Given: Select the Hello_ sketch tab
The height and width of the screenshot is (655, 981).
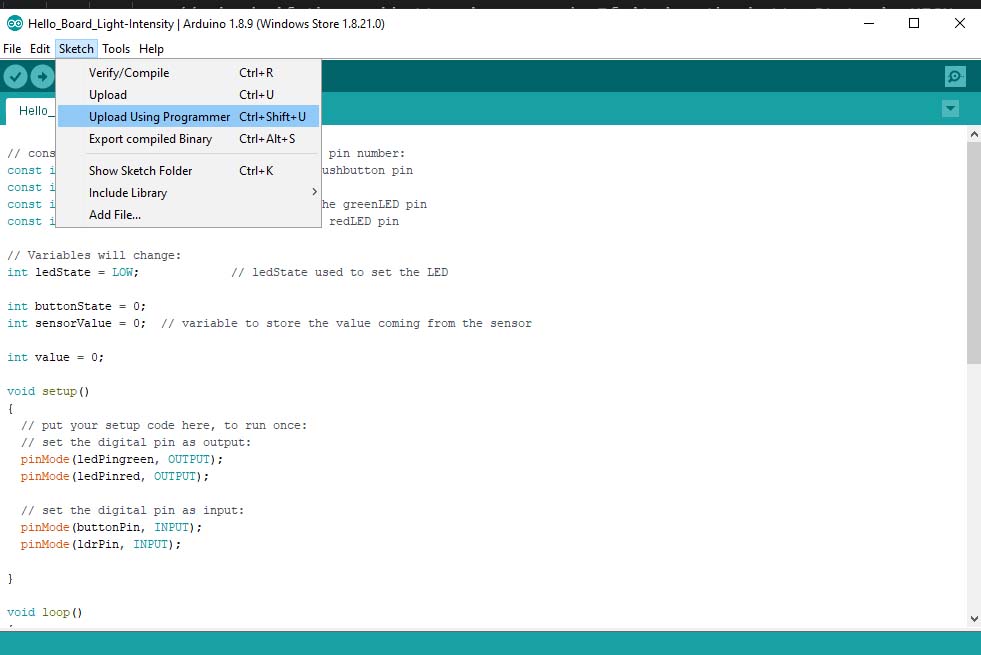Looking at the screenshot, I should pos(31,111).
